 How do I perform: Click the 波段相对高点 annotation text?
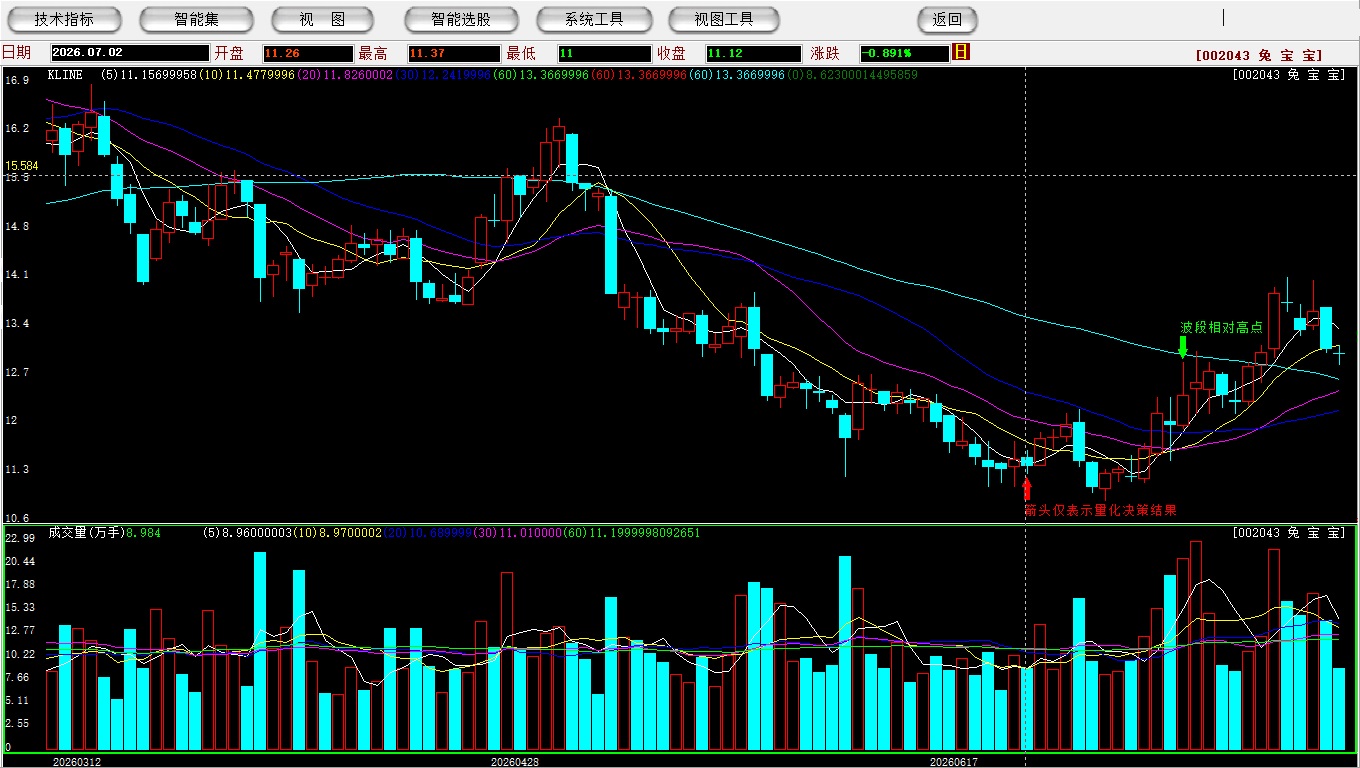(1222, 327)
